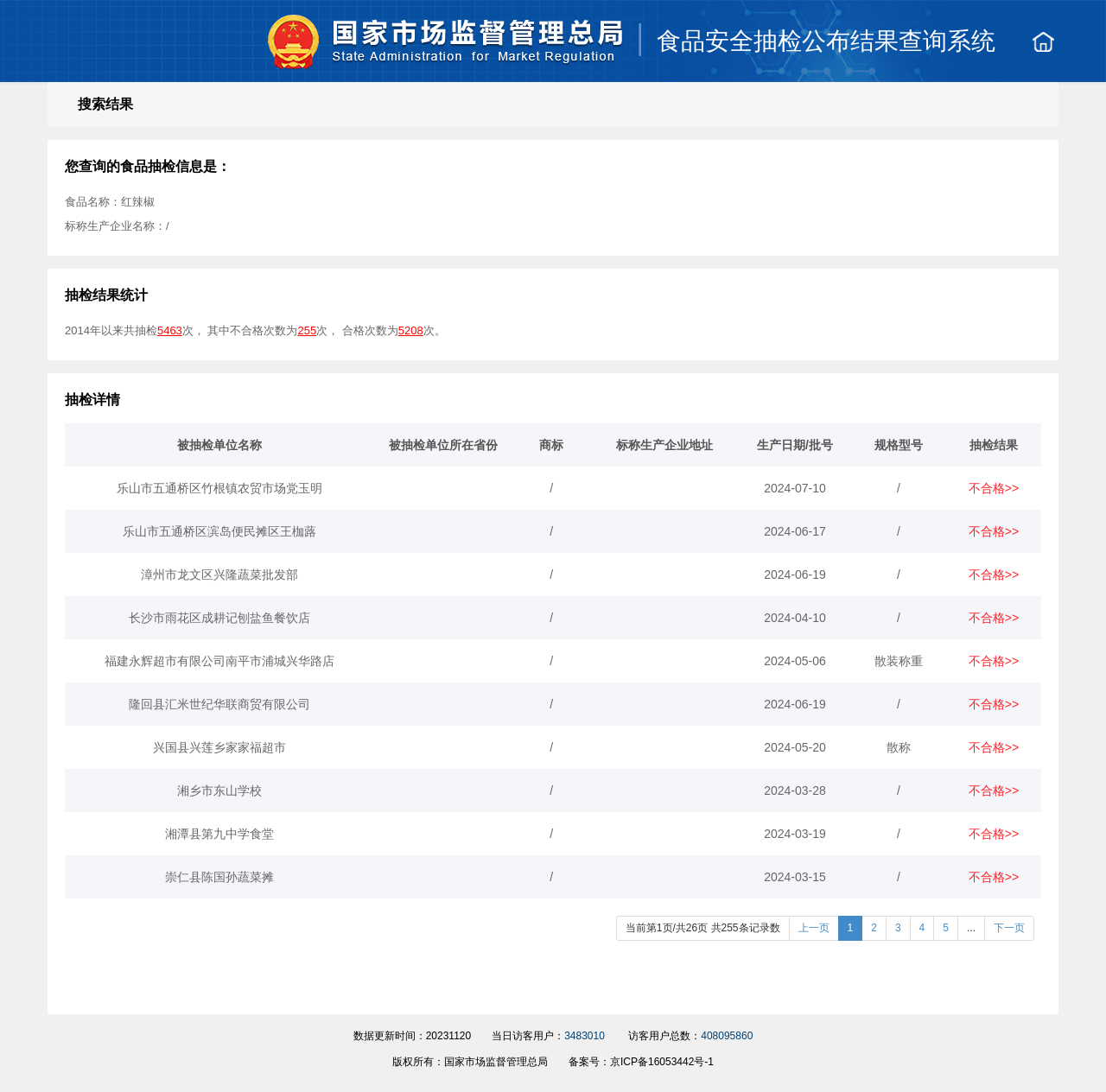Go to previous page 上一页
This screenshot has width=1106, height=1092.
coord(814,929)
